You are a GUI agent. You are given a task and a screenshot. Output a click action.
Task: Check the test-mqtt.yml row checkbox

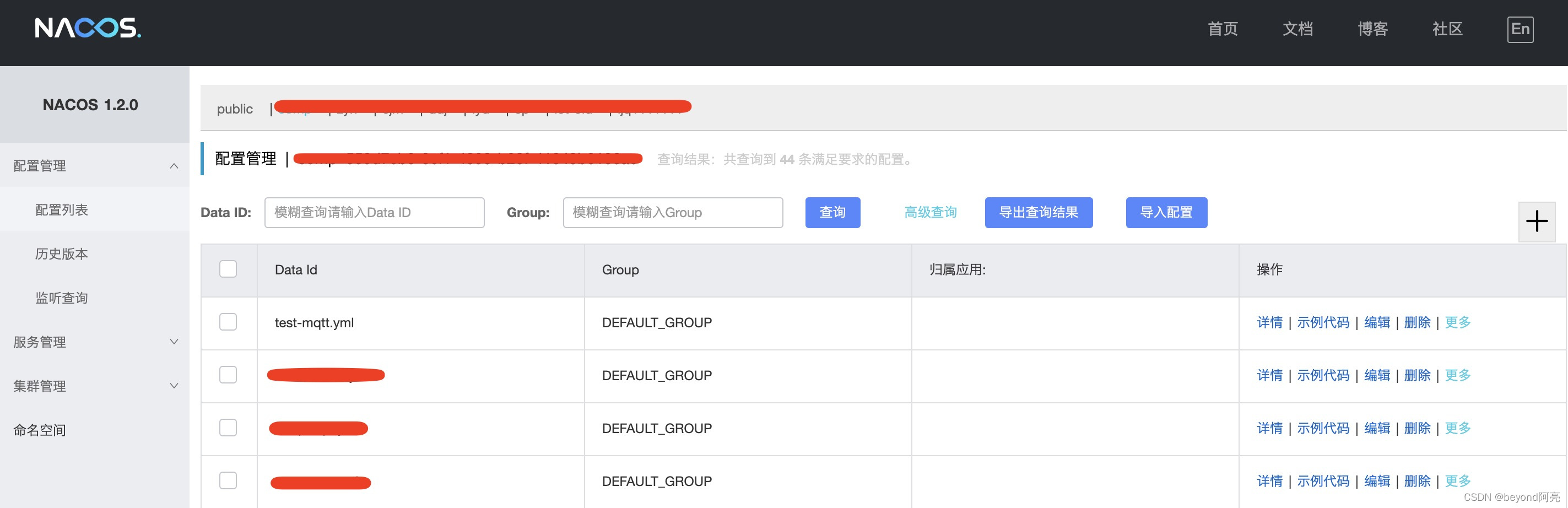point(228,322)
